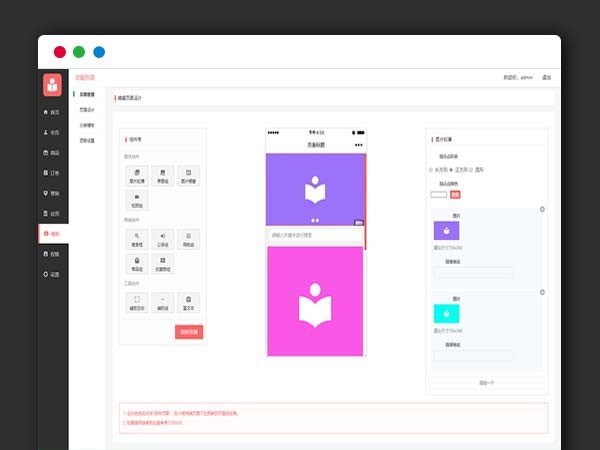Image resolution: width=600 pixels, height=450 pixels.
Task: Open 设置 (Settings) in the sidebar
Action: 52,274
